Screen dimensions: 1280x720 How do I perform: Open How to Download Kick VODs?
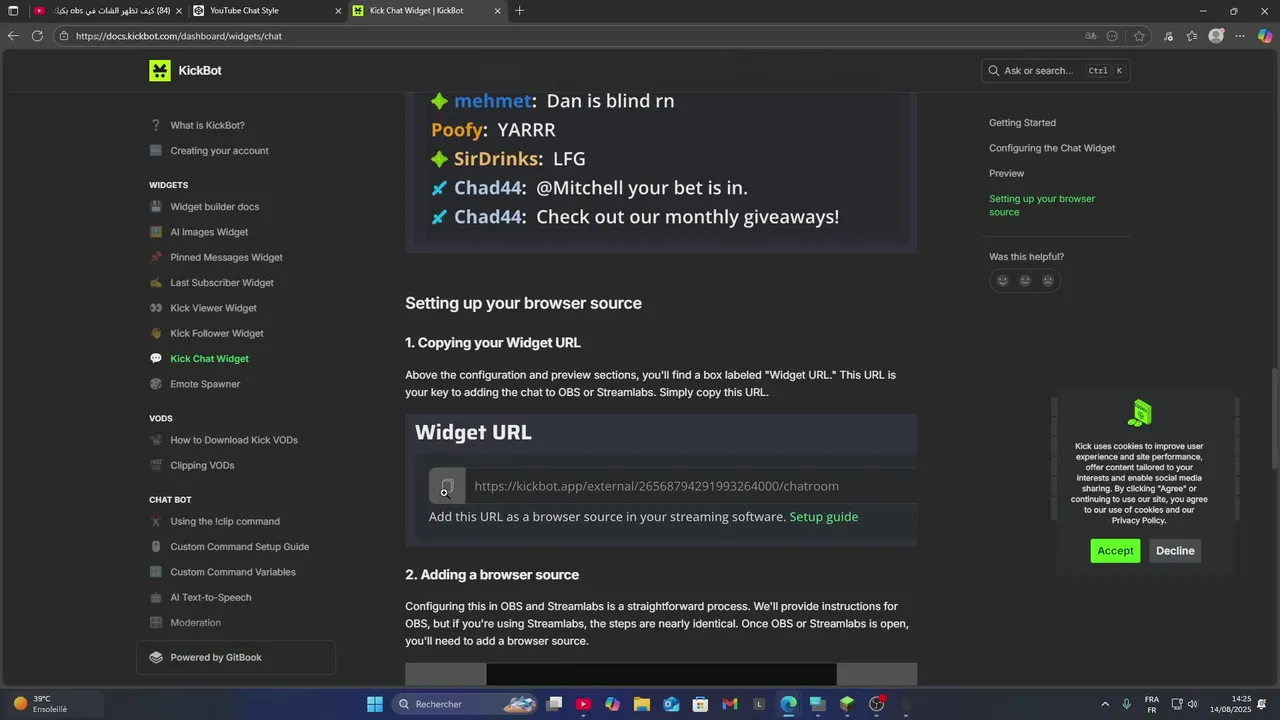pos(234,440)
